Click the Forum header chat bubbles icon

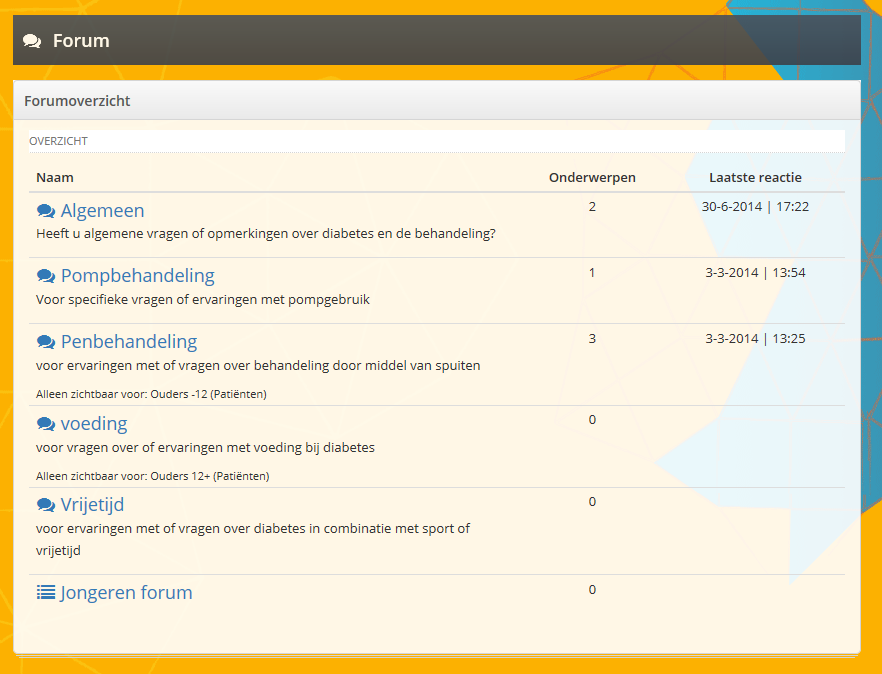click(x=32, y=41)
